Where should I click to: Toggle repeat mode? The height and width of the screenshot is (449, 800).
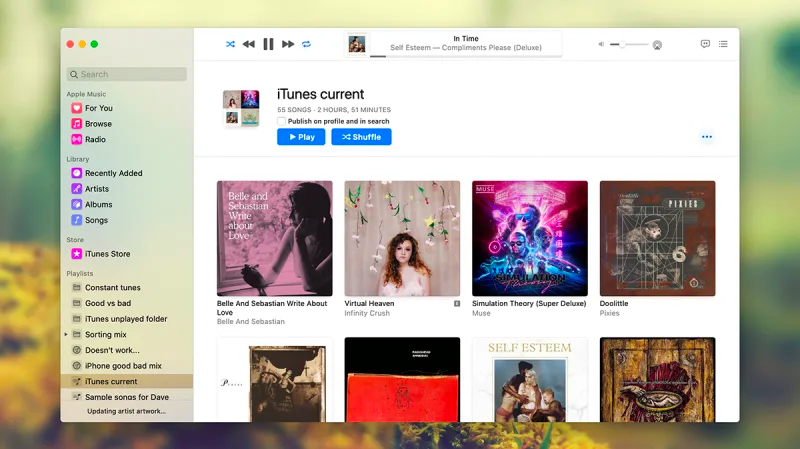[306, 44]
